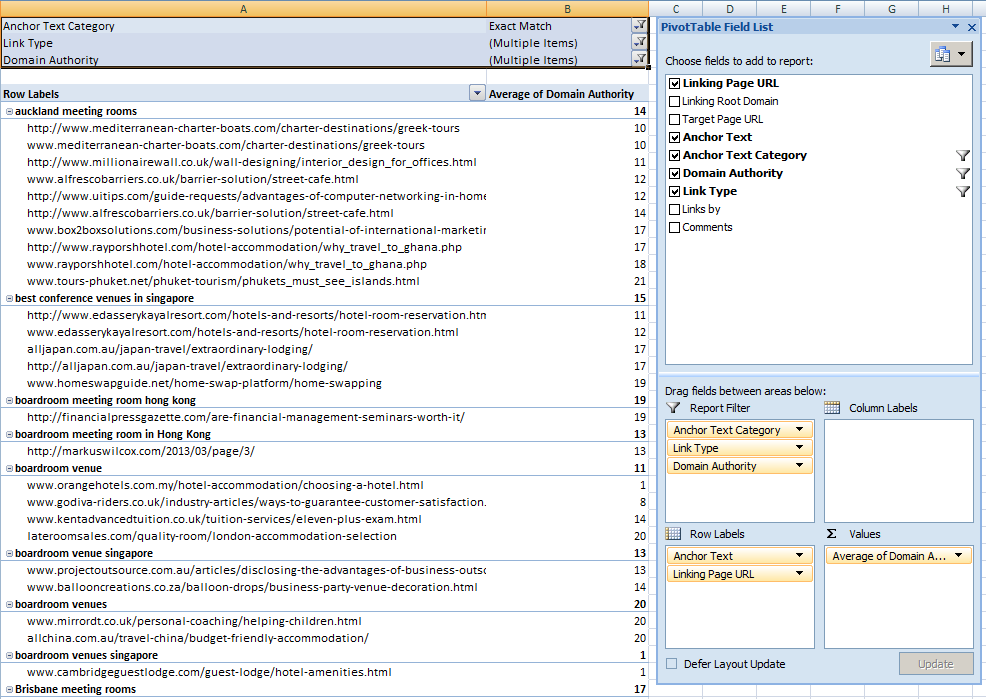Enable the Target Page URL field checkbox
The image size is (986, 699).
tap(675, 119)
